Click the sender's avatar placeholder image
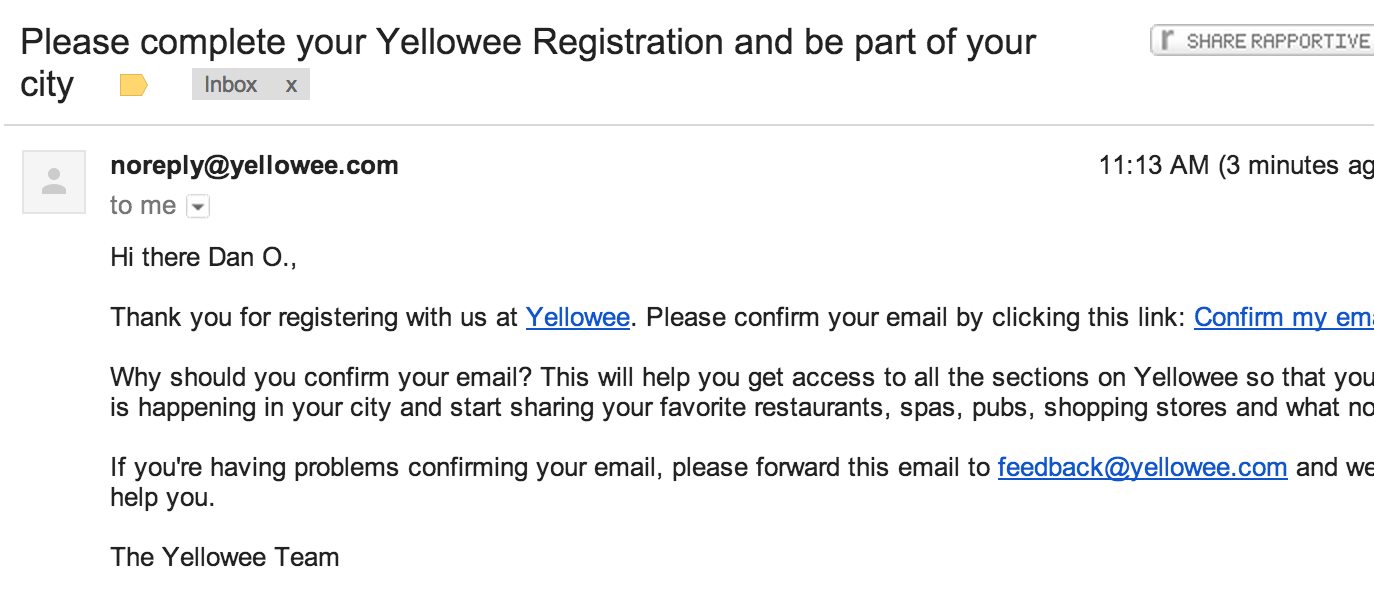Image resolution: width=1374 pixels, height=594 pixels. point(54,182)
